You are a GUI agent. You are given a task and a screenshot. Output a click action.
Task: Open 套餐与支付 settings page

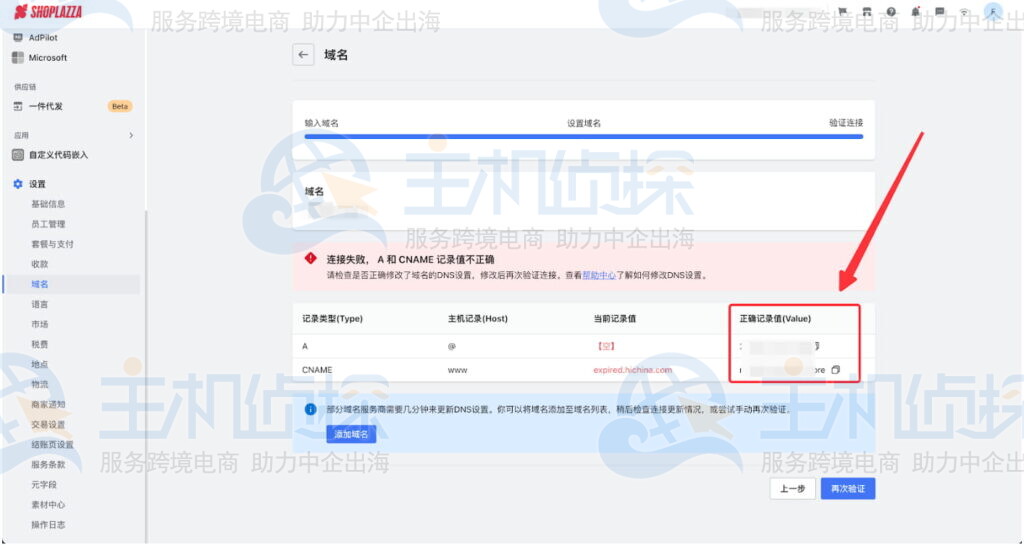pyautogui.click(x=52, y=244)
